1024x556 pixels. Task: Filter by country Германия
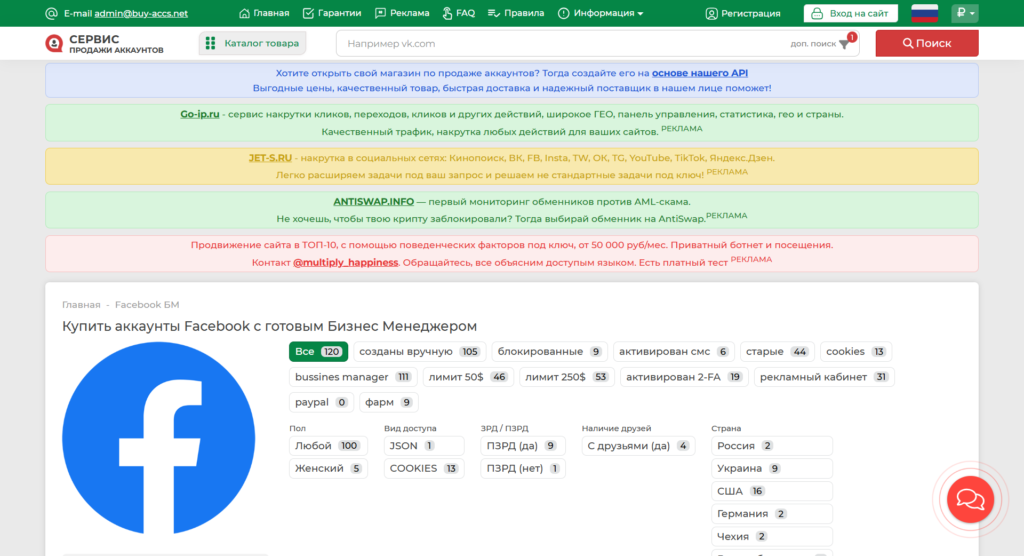click(x=771, y=514)
